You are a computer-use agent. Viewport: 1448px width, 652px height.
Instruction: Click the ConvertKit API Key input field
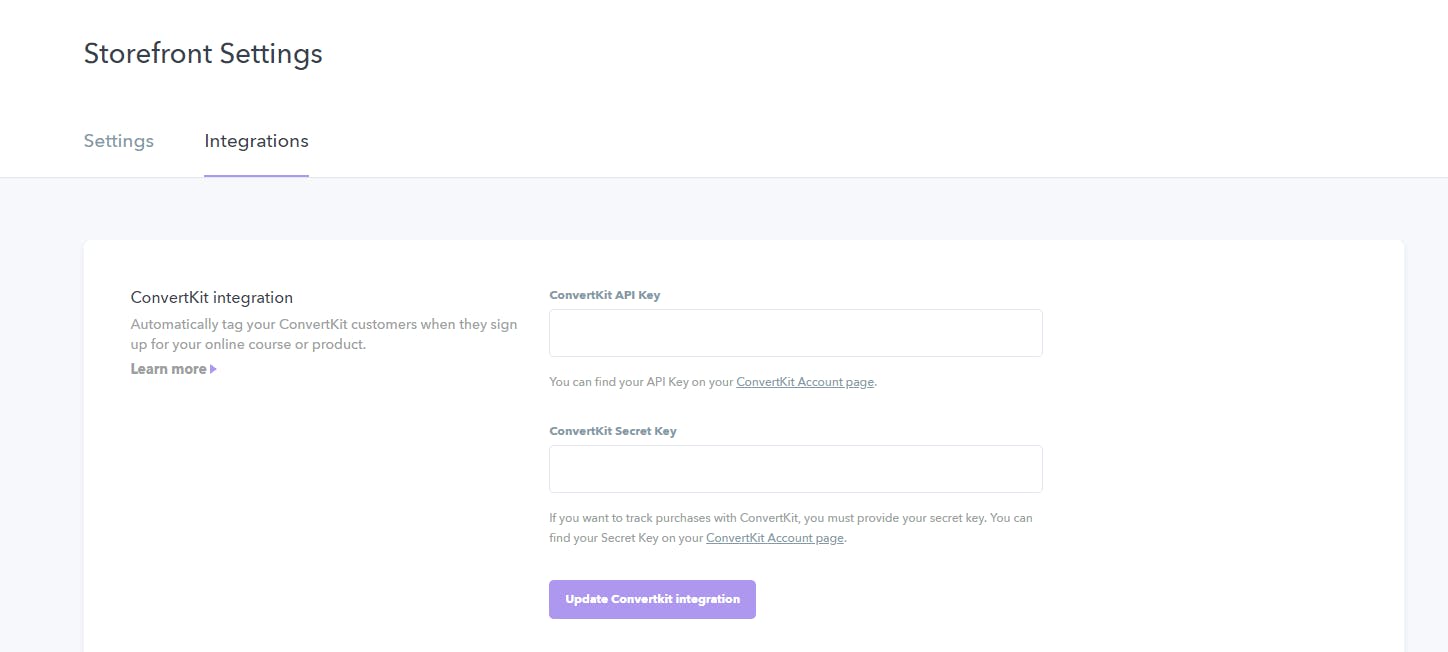tap(796, 333)
